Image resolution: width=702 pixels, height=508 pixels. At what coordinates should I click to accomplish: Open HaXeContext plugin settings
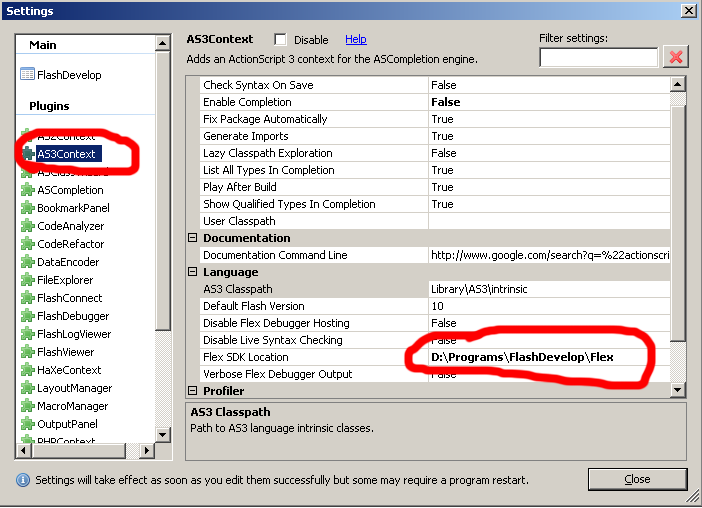tap(69, 370)
